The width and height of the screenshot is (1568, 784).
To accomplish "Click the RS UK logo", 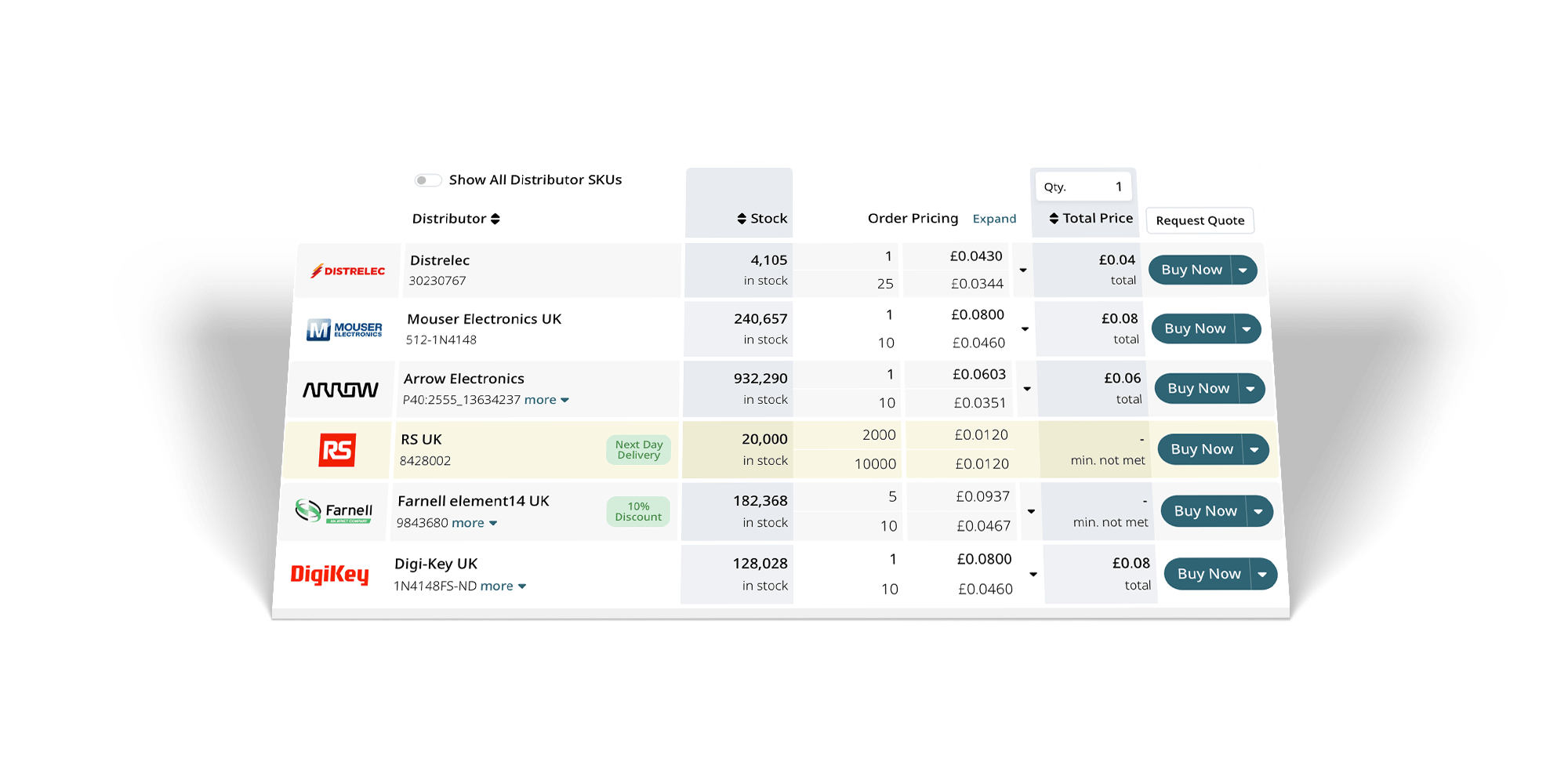I will [337, 449].
